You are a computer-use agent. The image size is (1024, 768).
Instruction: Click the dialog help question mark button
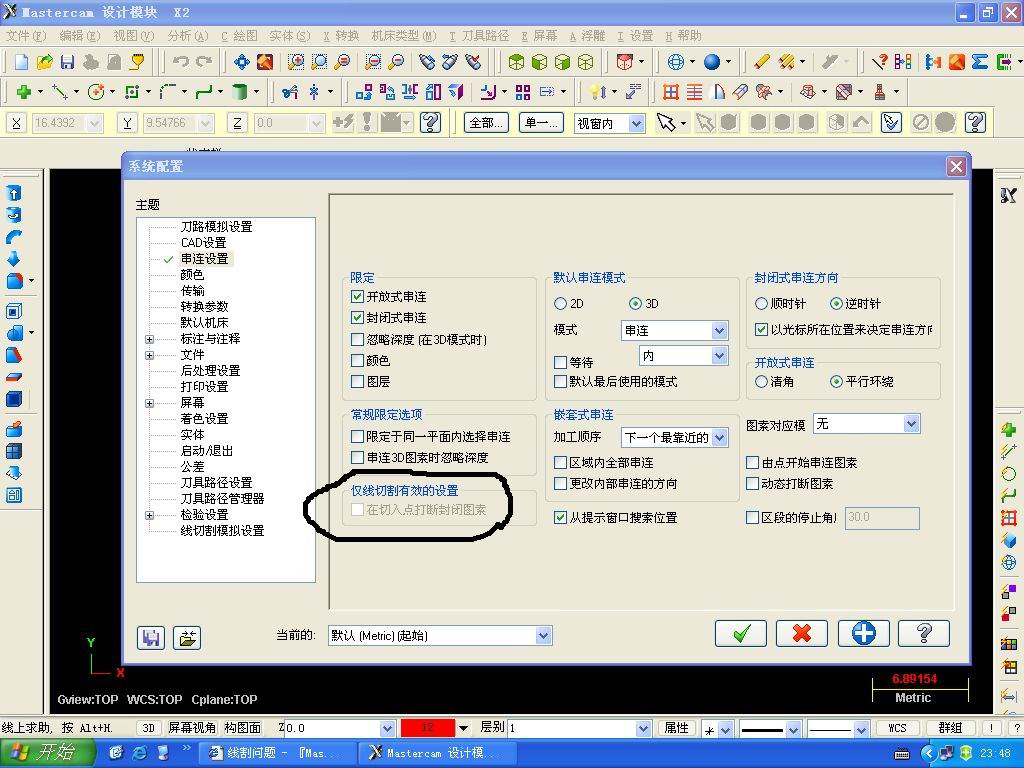click(924, 633)
